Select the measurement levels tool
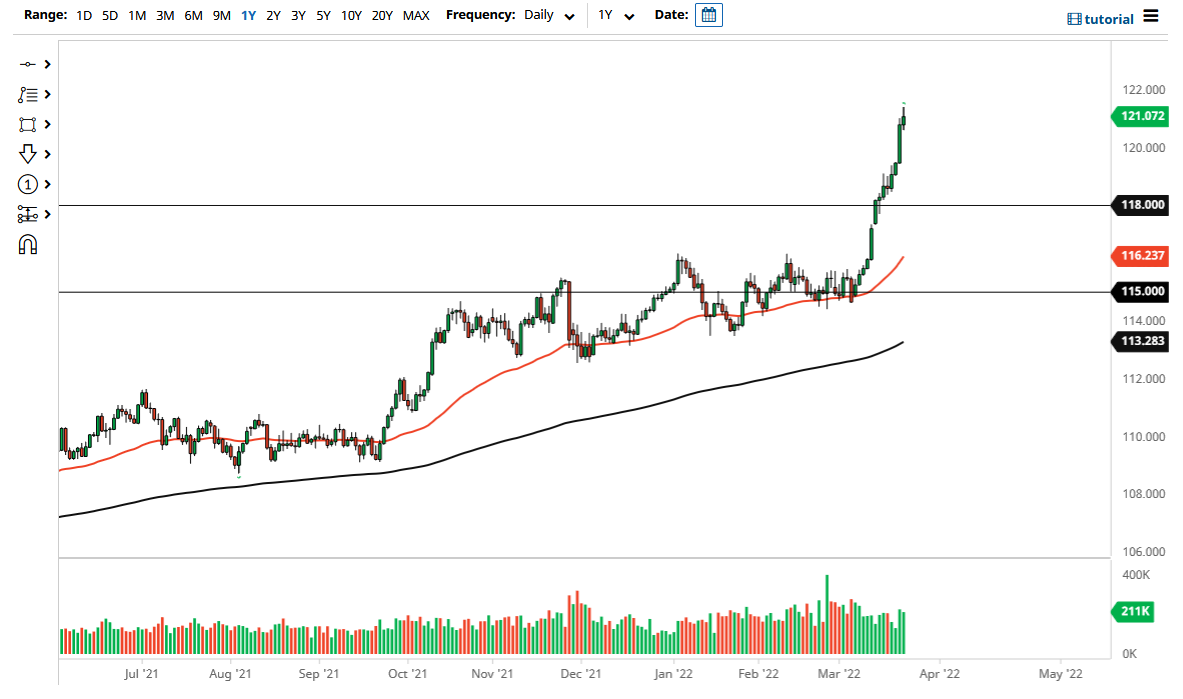Image resolution: width=1183 pixels, height=699 pixels. point(28,214)
